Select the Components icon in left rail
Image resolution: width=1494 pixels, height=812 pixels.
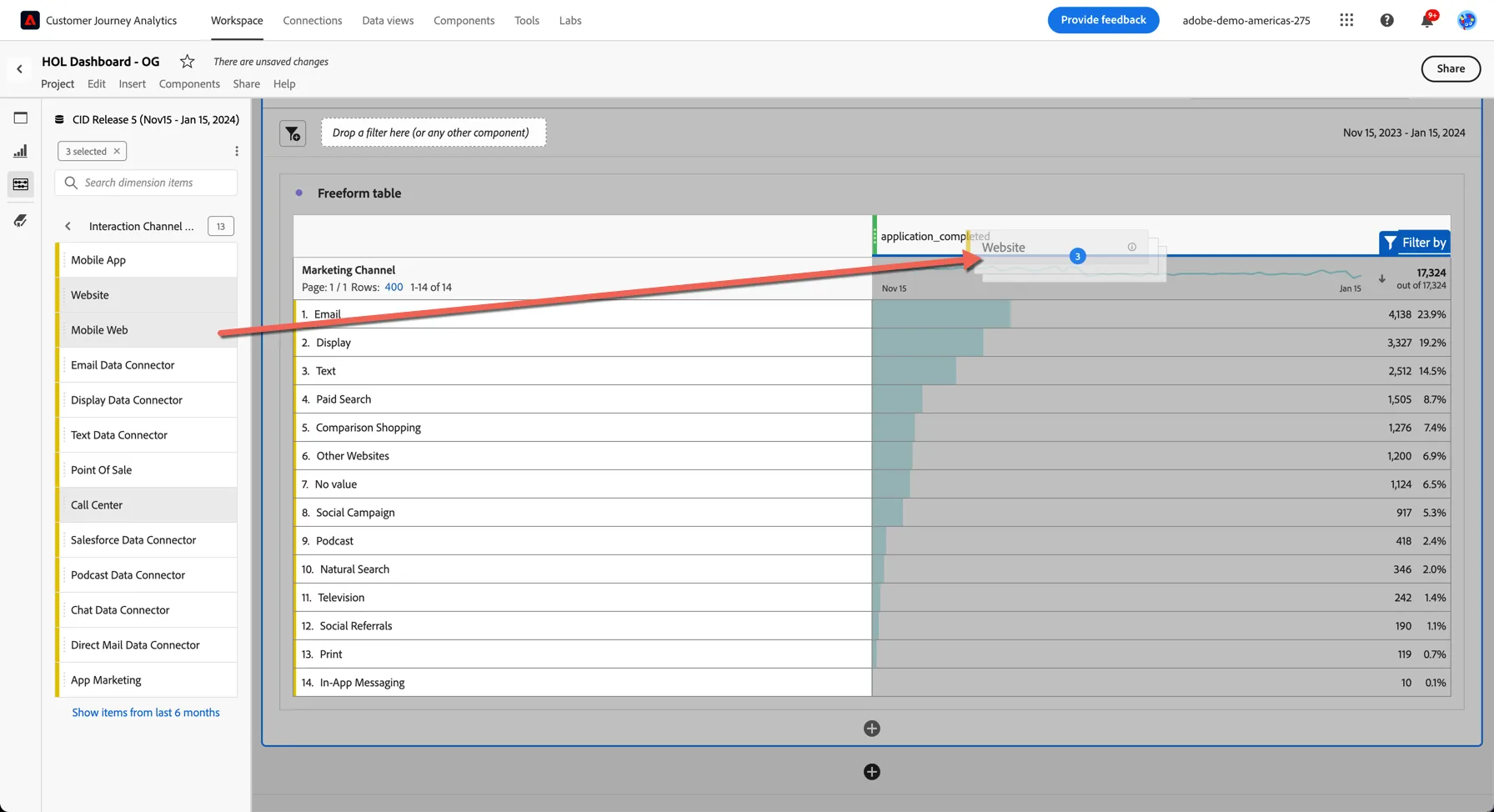(21, 184)
